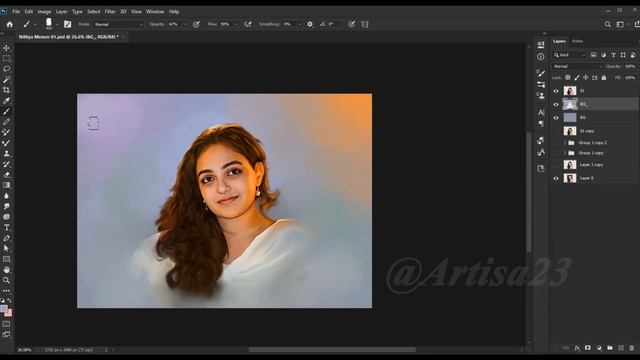Switch to the Paths tab

click(578, 41)
